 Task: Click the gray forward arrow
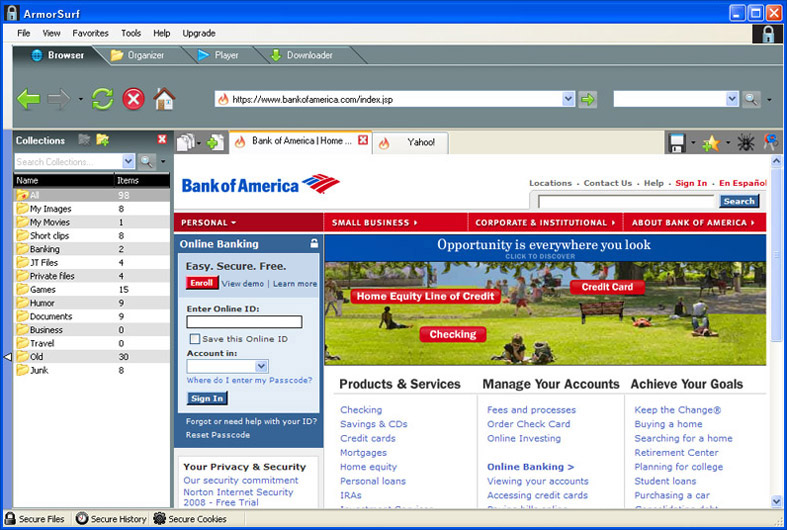pos(59,99)
